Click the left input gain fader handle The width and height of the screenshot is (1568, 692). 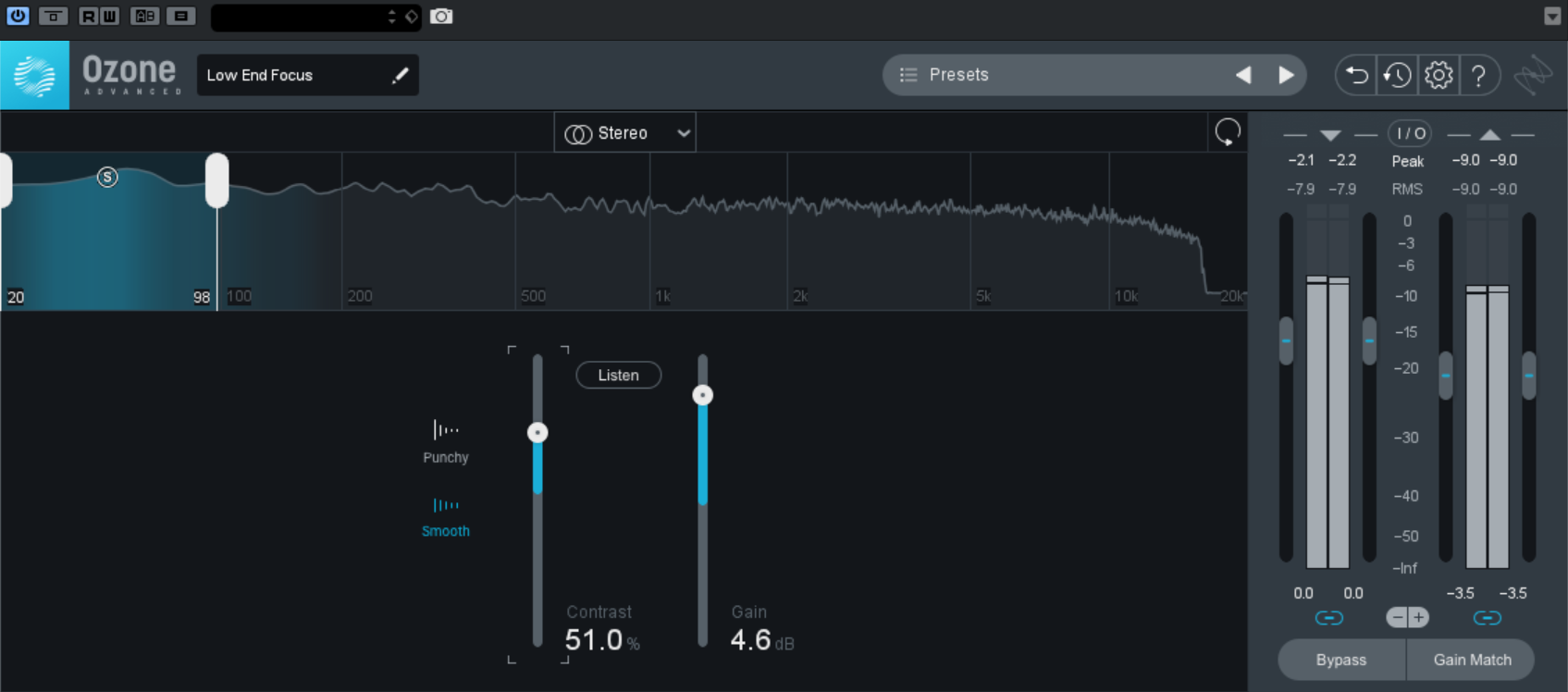[x=1286, y=340]
